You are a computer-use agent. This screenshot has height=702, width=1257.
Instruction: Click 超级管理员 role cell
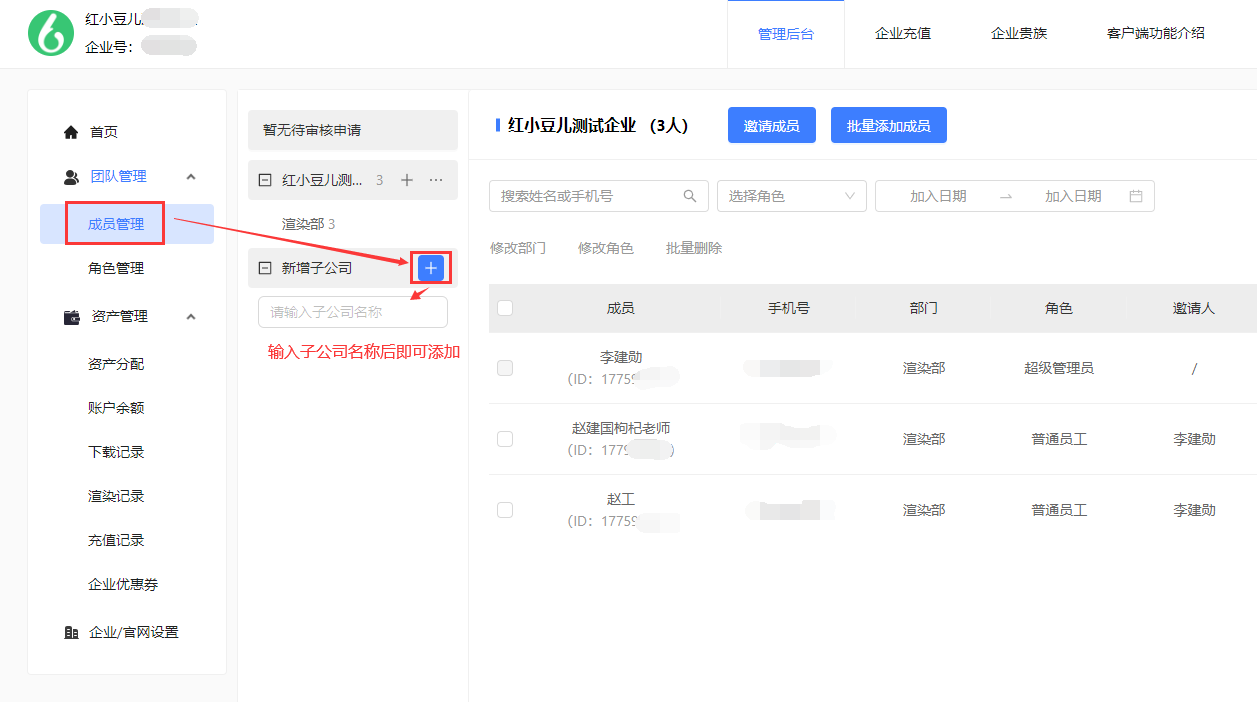click(1059, 368)
